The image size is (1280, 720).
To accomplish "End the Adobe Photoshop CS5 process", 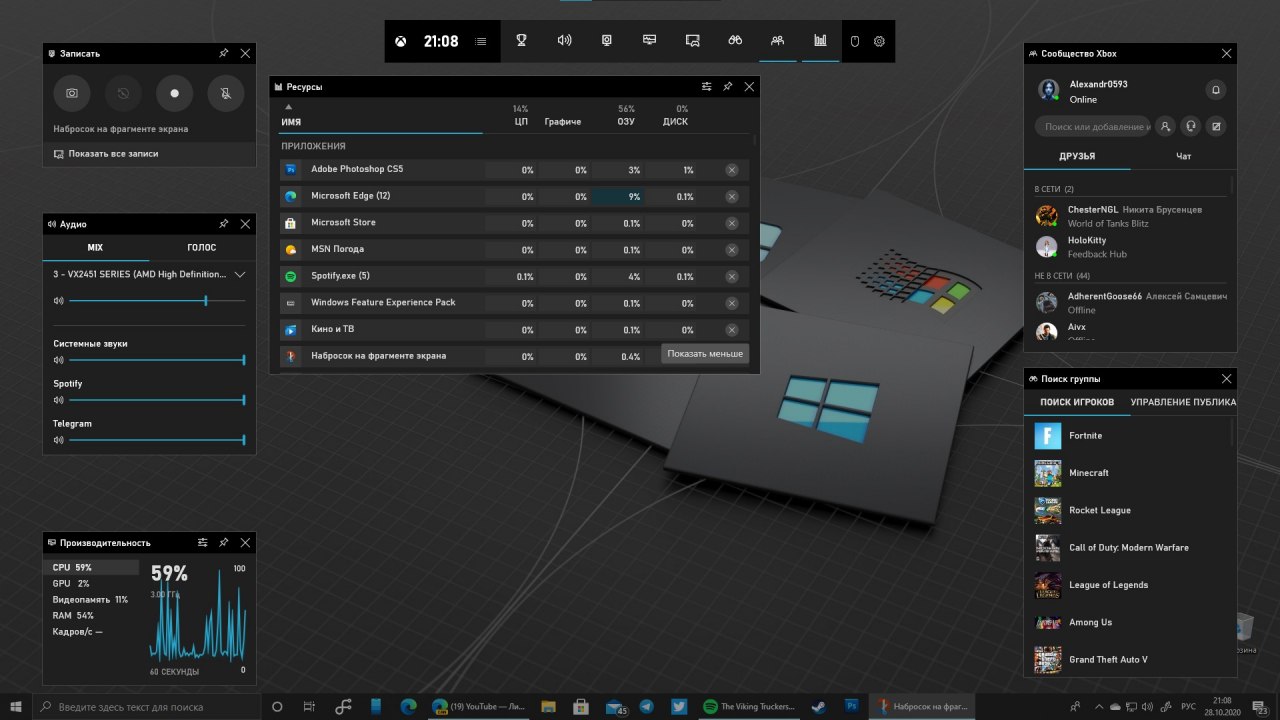I will (x=732, y=170).
